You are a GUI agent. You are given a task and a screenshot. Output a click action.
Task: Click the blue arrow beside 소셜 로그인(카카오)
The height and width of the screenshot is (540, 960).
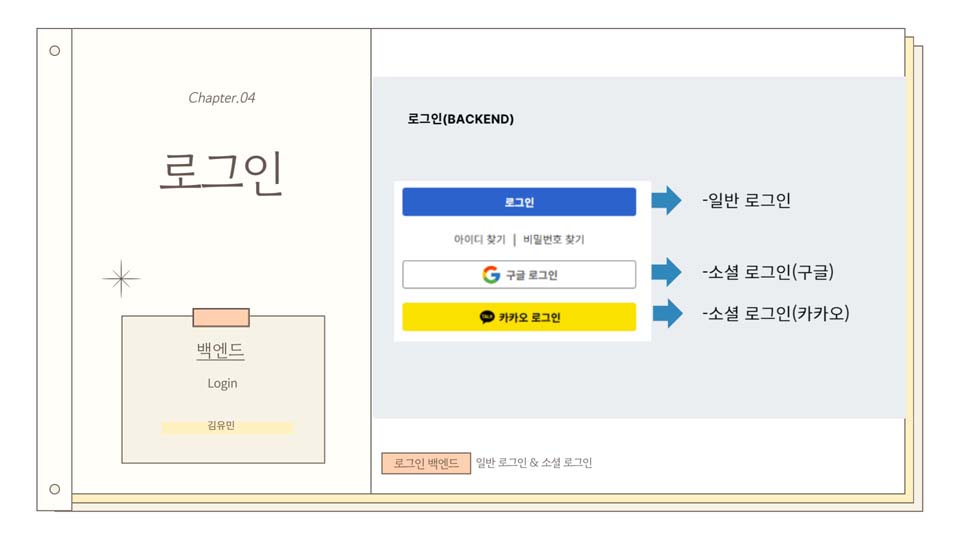pyautogui.click(x=667, y=313)
